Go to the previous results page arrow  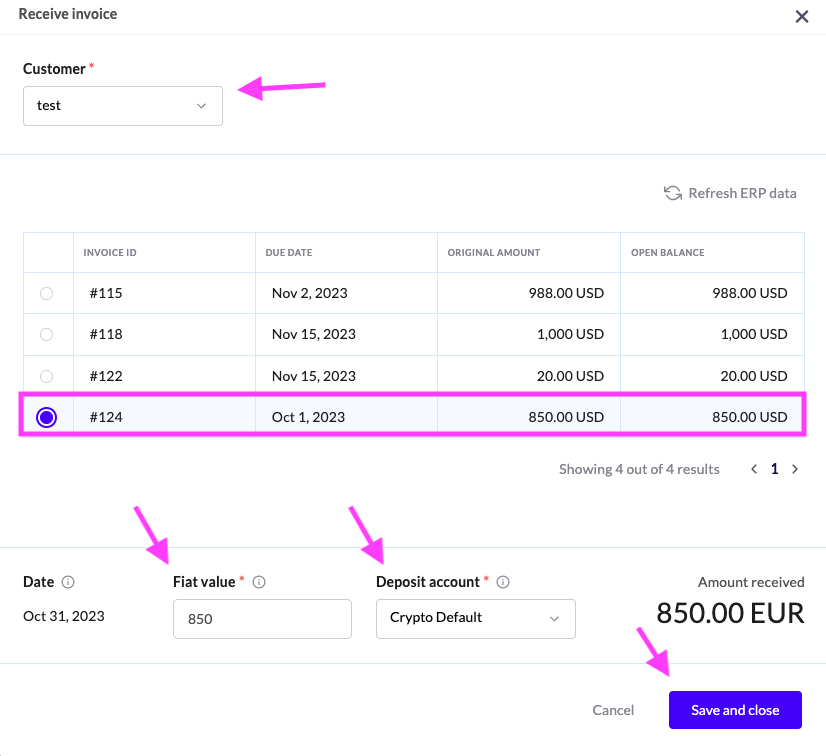(x=754, y=469)
